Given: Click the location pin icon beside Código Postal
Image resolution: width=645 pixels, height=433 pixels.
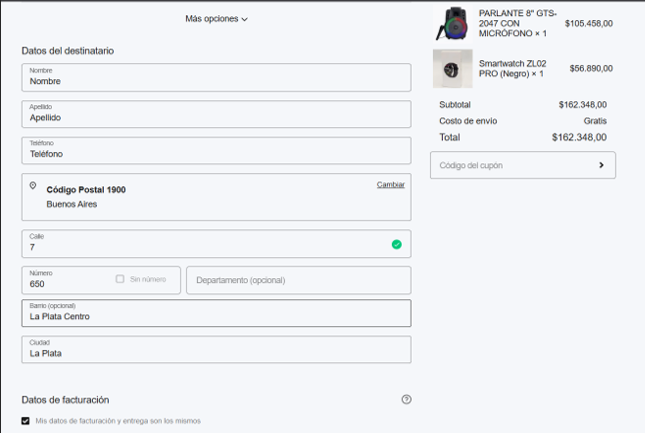Looking at the screenshot, I should click(x=33, y=187).
